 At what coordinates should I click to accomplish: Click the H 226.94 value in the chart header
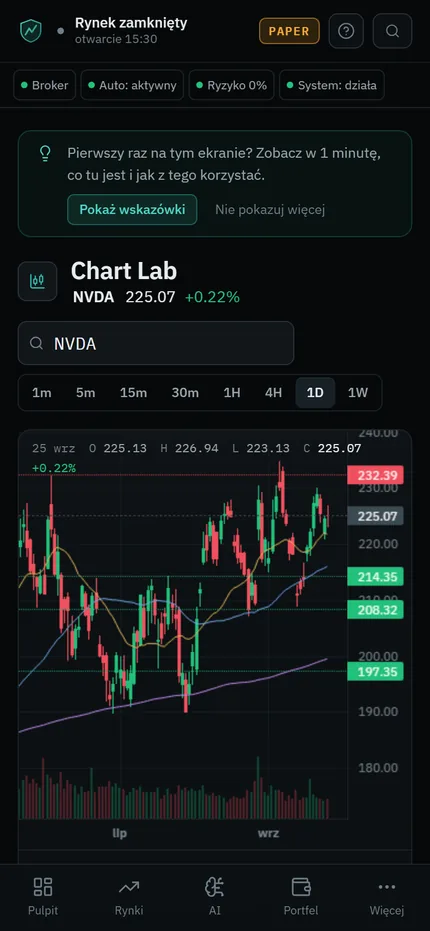(189, 448)
